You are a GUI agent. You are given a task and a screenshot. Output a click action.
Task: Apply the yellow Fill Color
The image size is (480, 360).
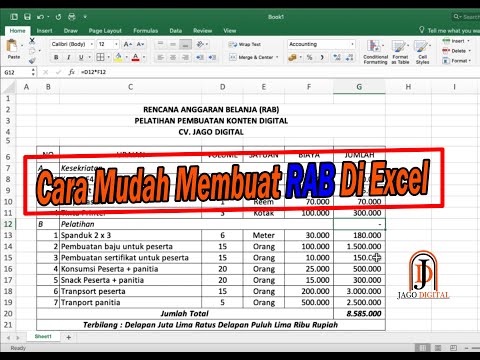click(x=118, y=57)
